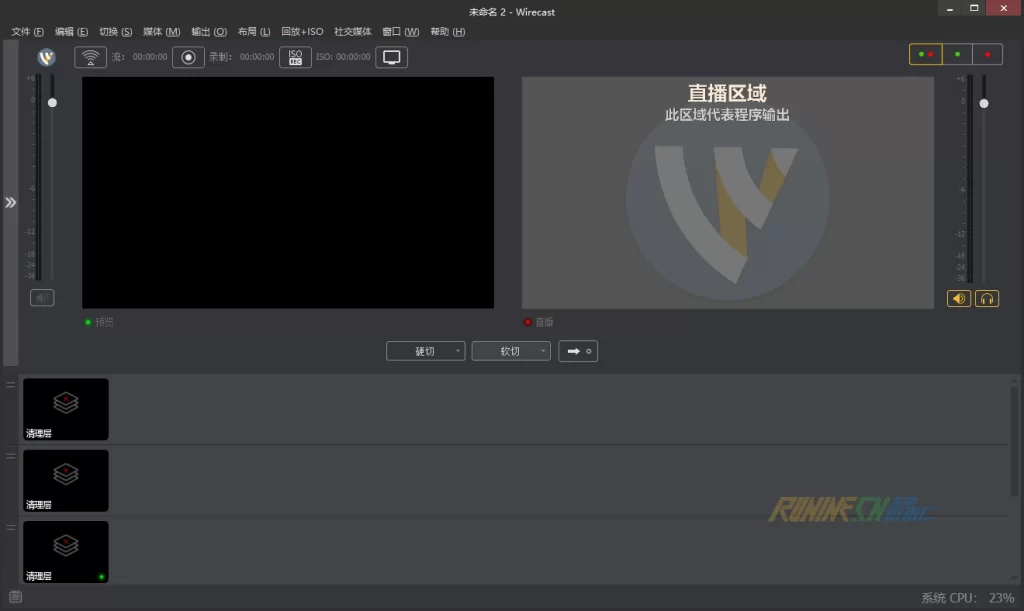Toggle headphone monitoring button
This screenshot has width=1024, height=611.
987,298
